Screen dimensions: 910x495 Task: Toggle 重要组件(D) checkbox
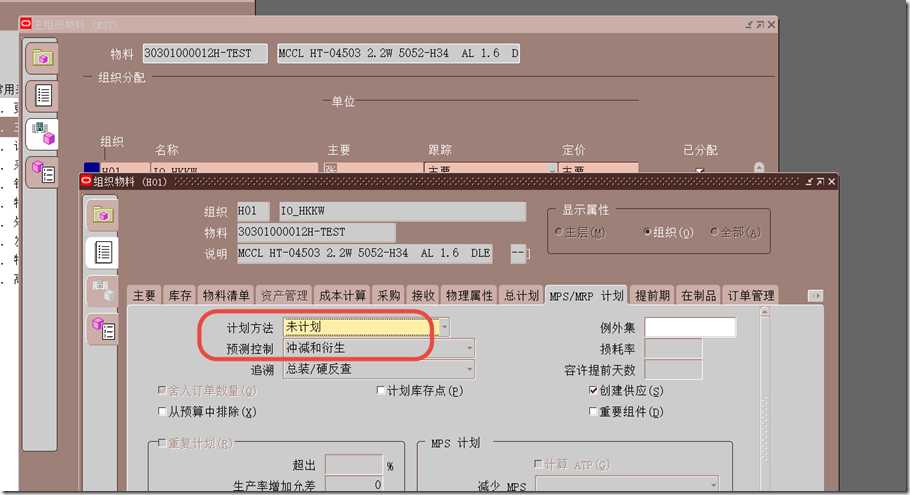pyautogui.click(x=593, y=411)
